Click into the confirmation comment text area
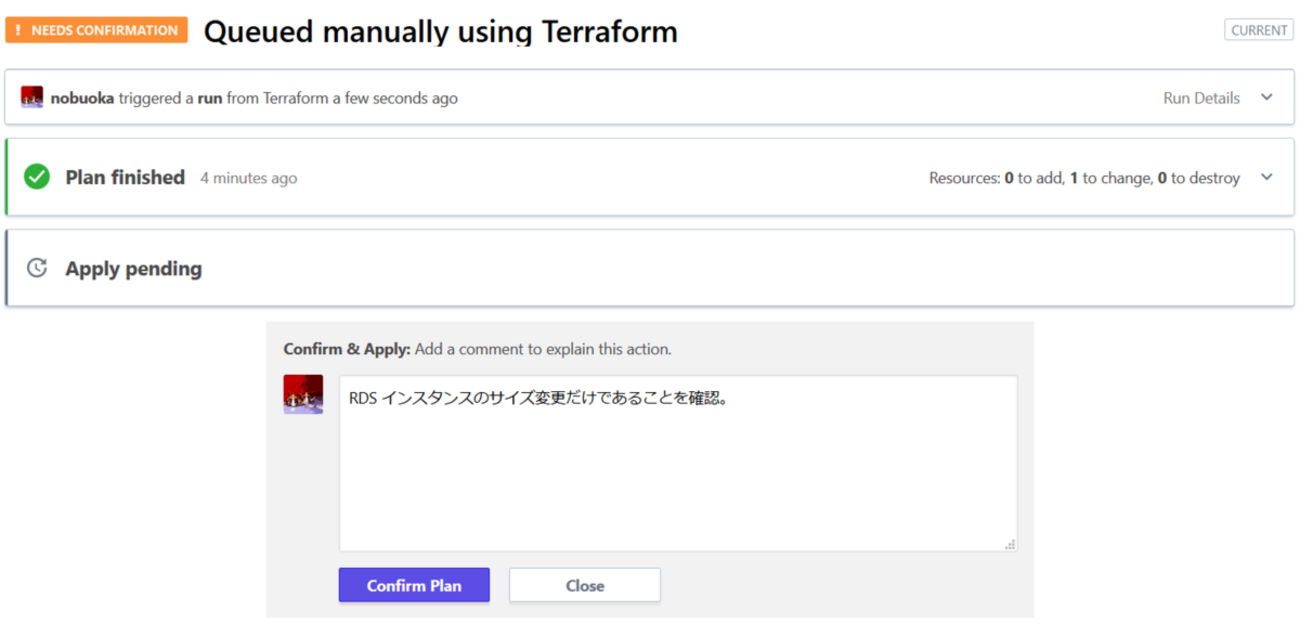 (x=677, y=470)
